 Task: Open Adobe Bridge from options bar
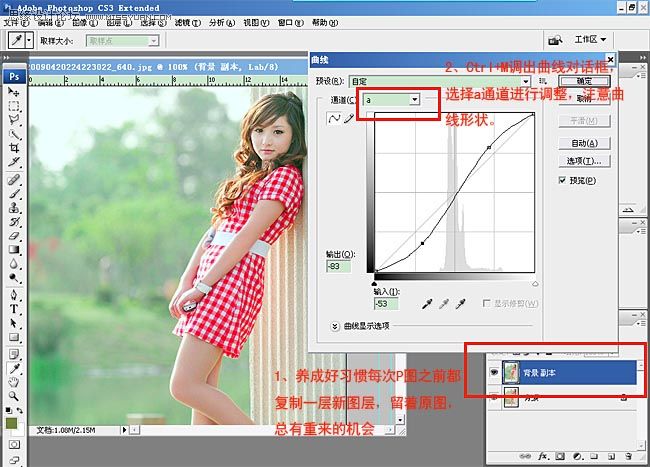pos(555,40)
